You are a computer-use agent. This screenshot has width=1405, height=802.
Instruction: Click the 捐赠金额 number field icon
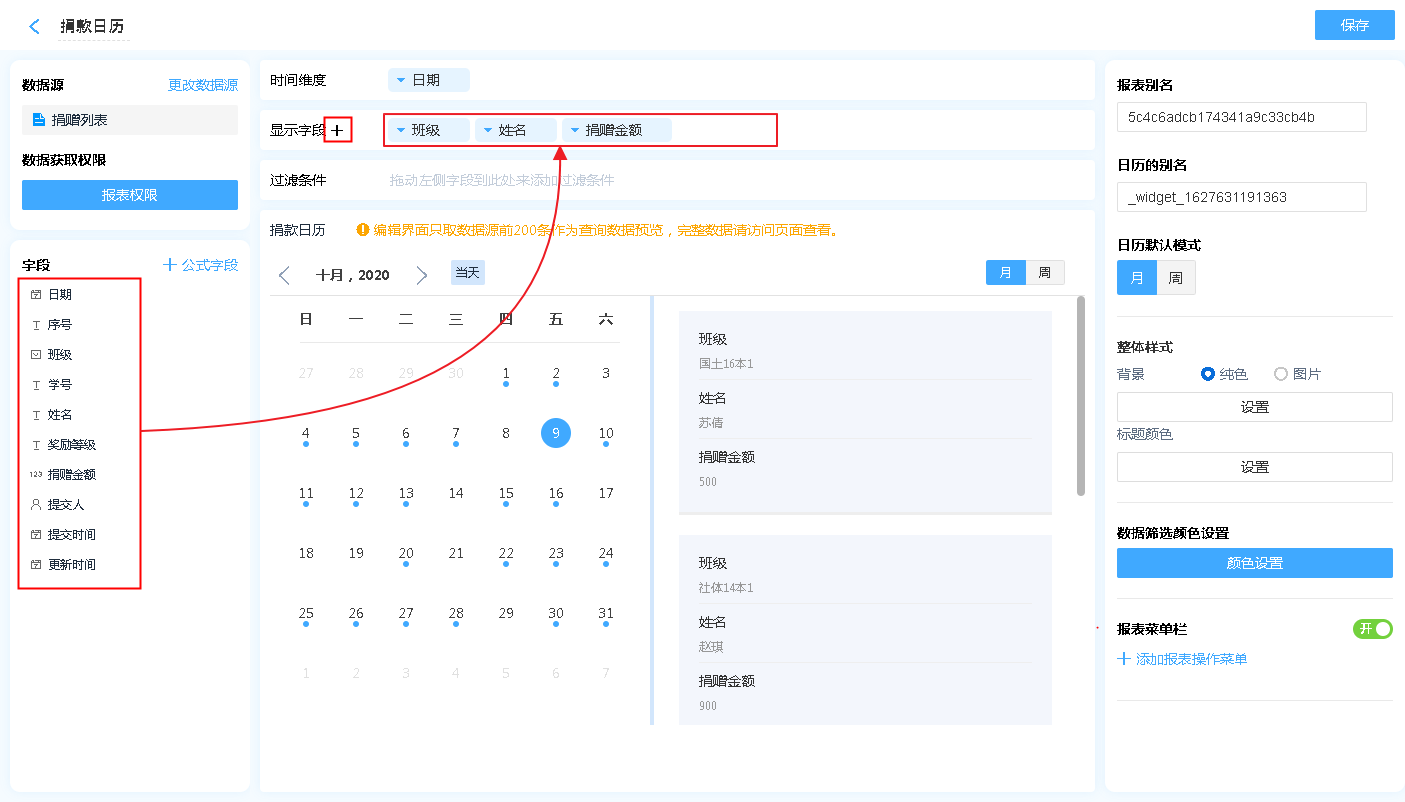click(36, 475)
